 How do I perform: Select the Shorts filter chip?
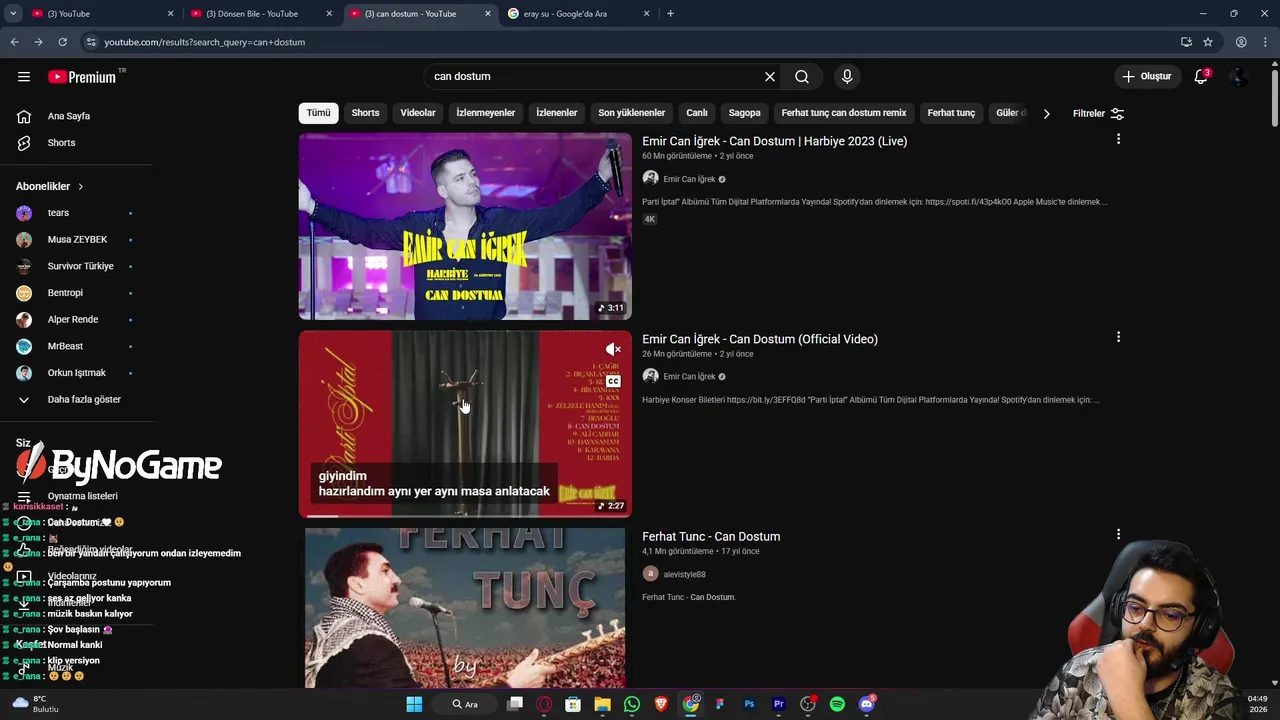(x=365, y=113)
